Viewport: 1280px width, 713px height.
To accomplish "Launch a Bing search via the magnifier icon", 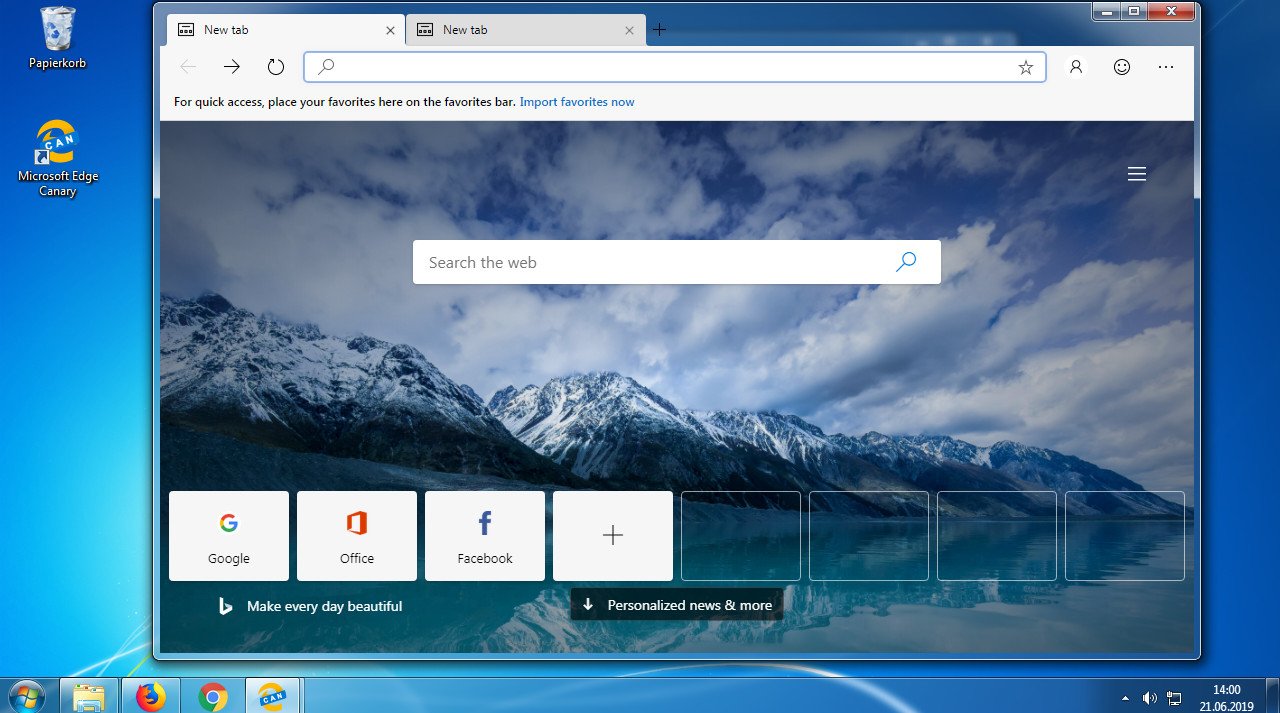I will point(906,261).
